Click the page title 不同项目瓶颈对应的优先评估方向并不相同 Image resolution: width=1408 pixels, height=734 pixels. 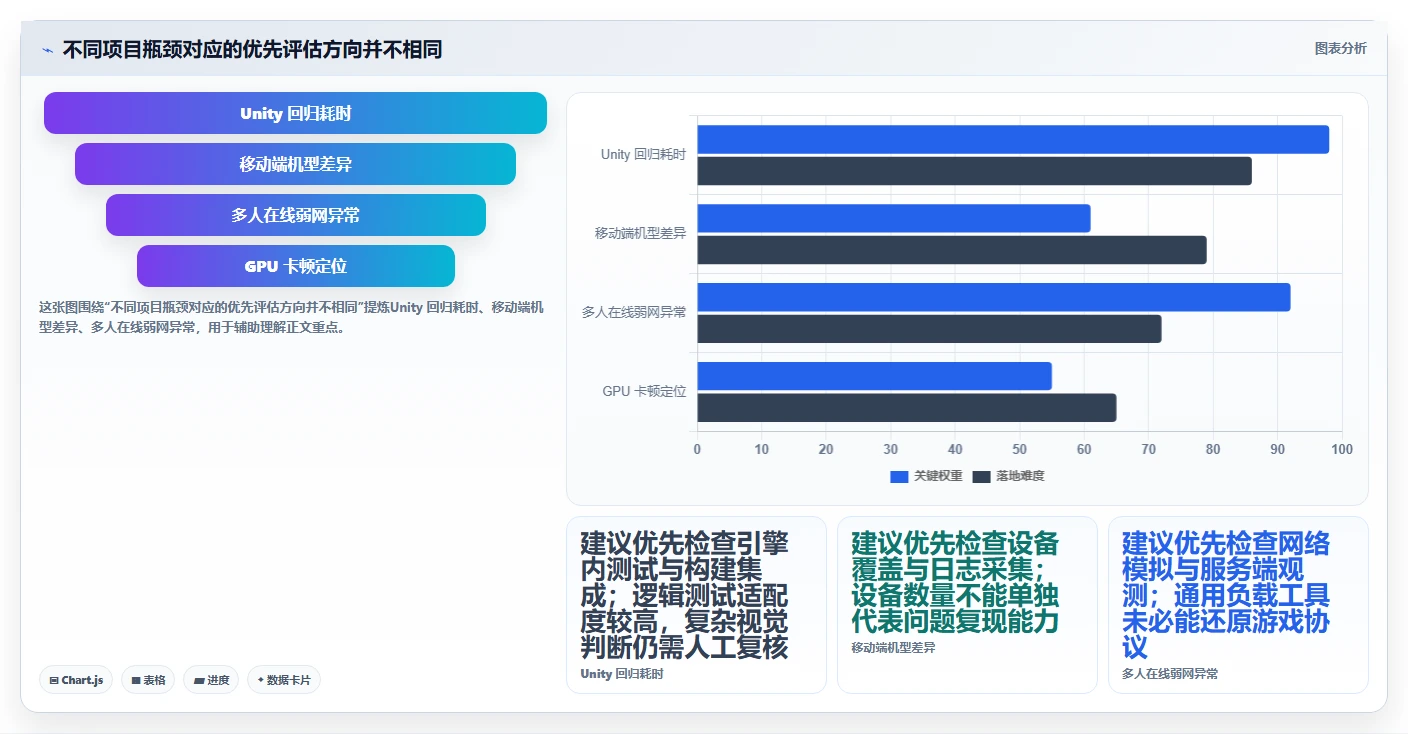point(252,50)
